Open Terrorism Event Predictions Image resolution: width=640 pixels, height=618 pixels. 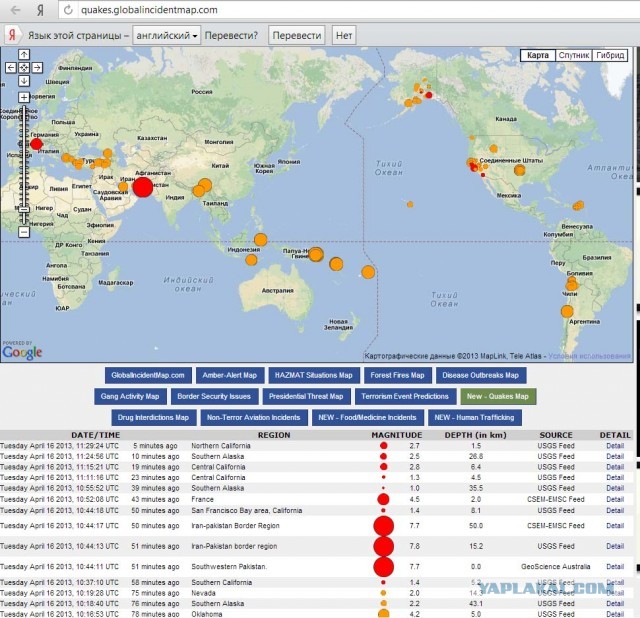pyautogui.click(x=405, y=396)
